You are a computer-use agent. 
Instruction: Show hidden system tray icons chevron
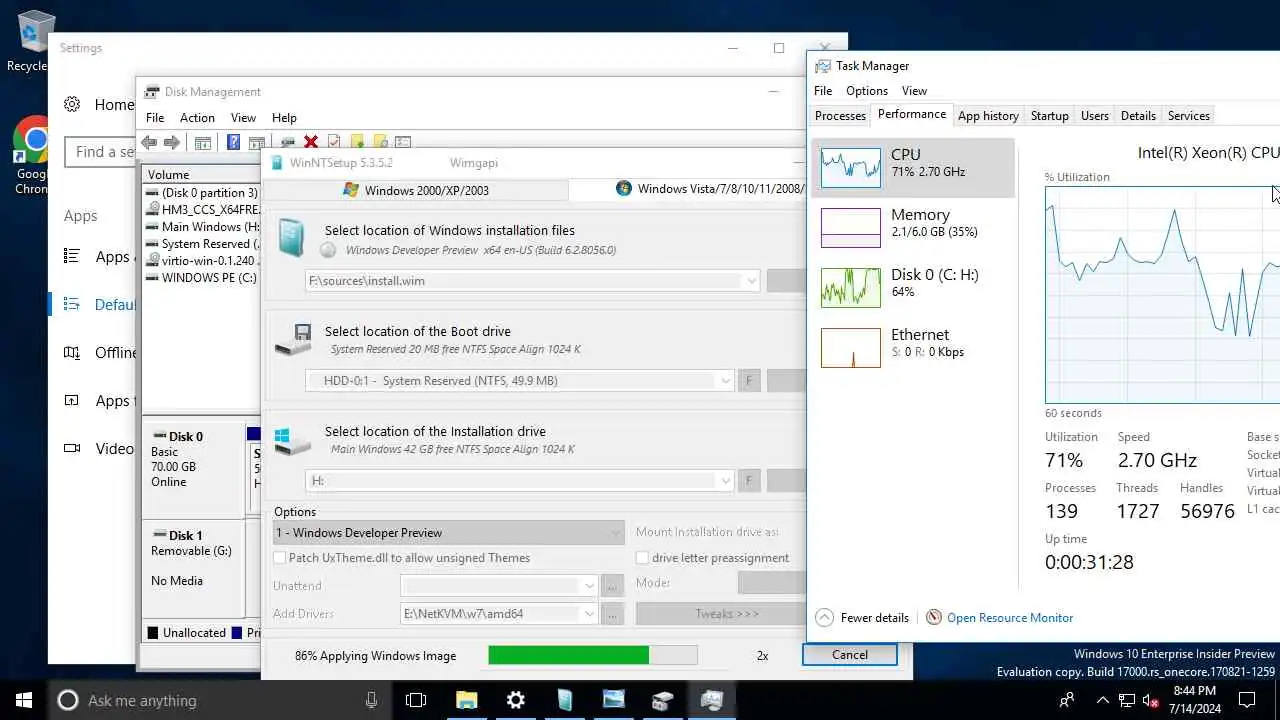pyautogui.click(x=1103, y=700)
